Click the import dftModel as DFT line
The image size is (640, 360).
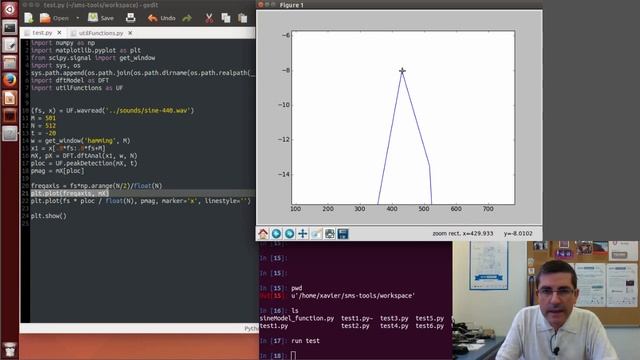[70, 80]
